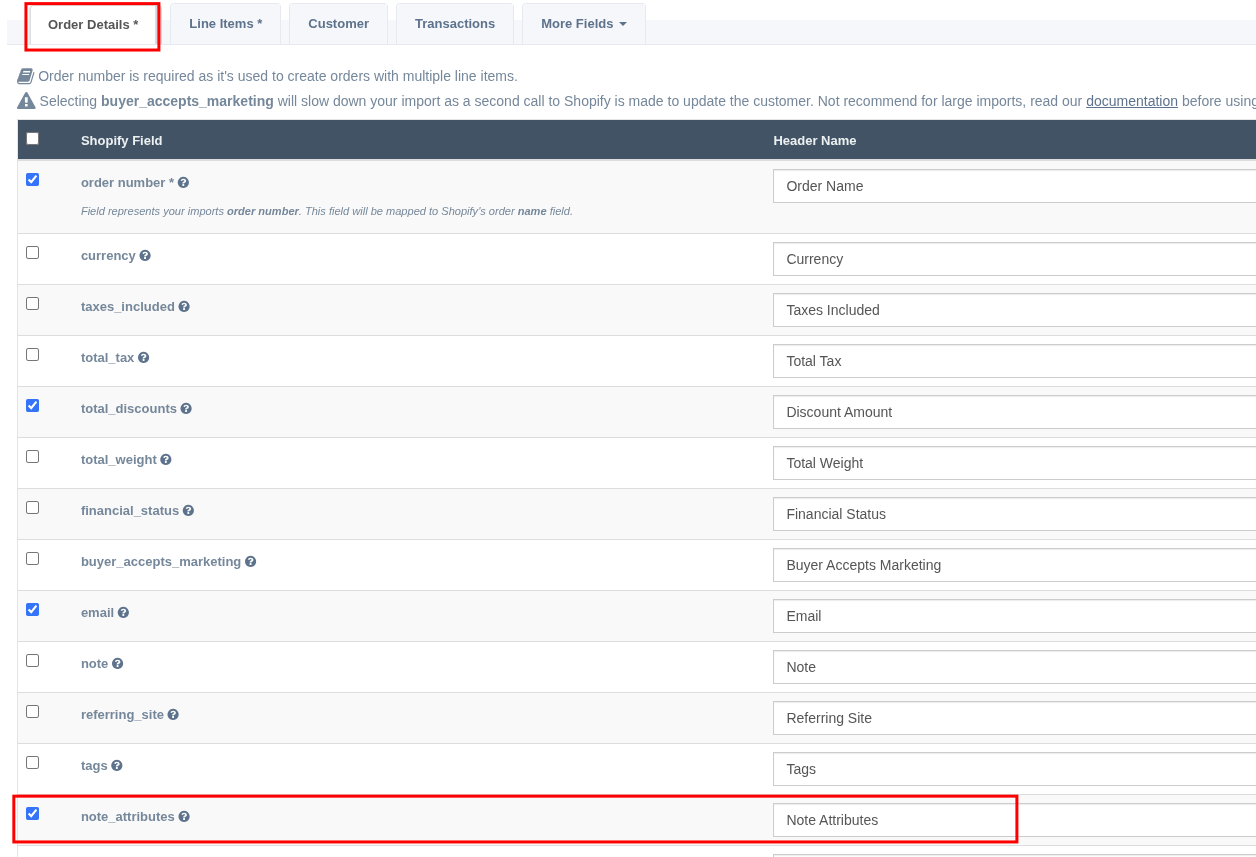Check the financial_status checkbox
Screen dimensions: 1256x857
33,508
